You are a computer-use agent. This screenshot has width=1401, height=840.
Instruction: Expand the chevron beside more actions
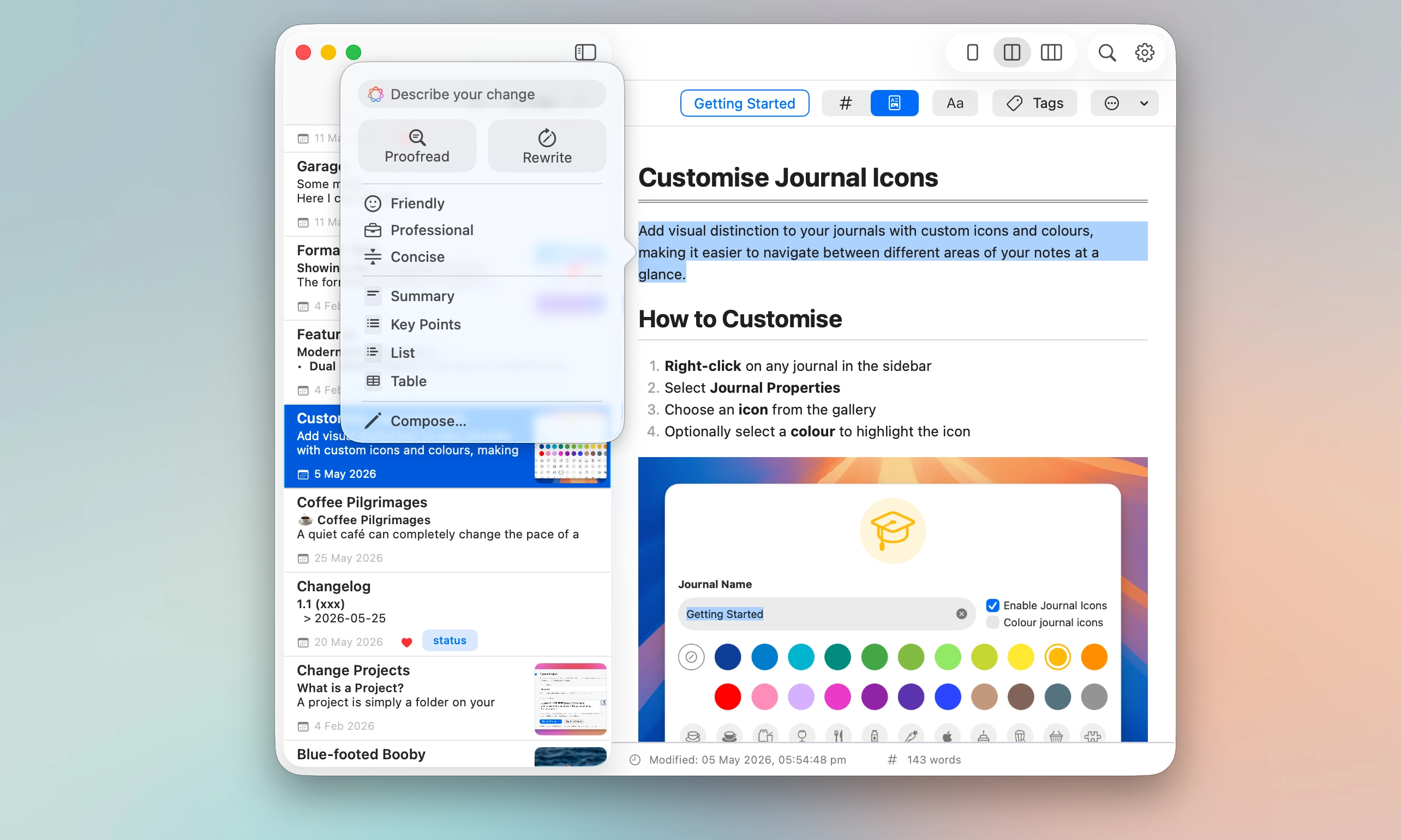[x=1143, y=104]
